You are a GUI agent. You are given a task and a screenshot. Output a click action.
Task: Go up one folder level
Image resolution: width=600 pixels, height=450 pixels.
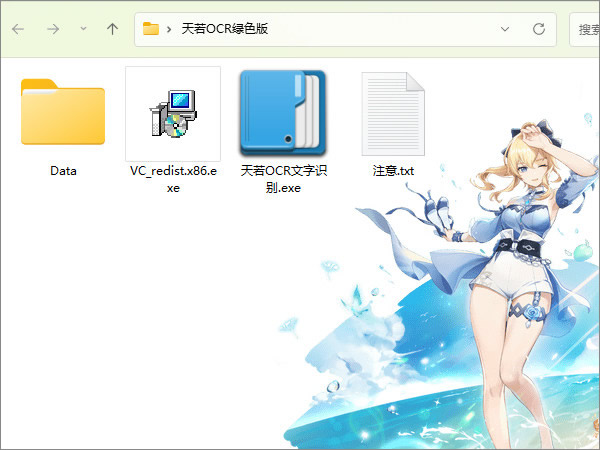point(112,29)
